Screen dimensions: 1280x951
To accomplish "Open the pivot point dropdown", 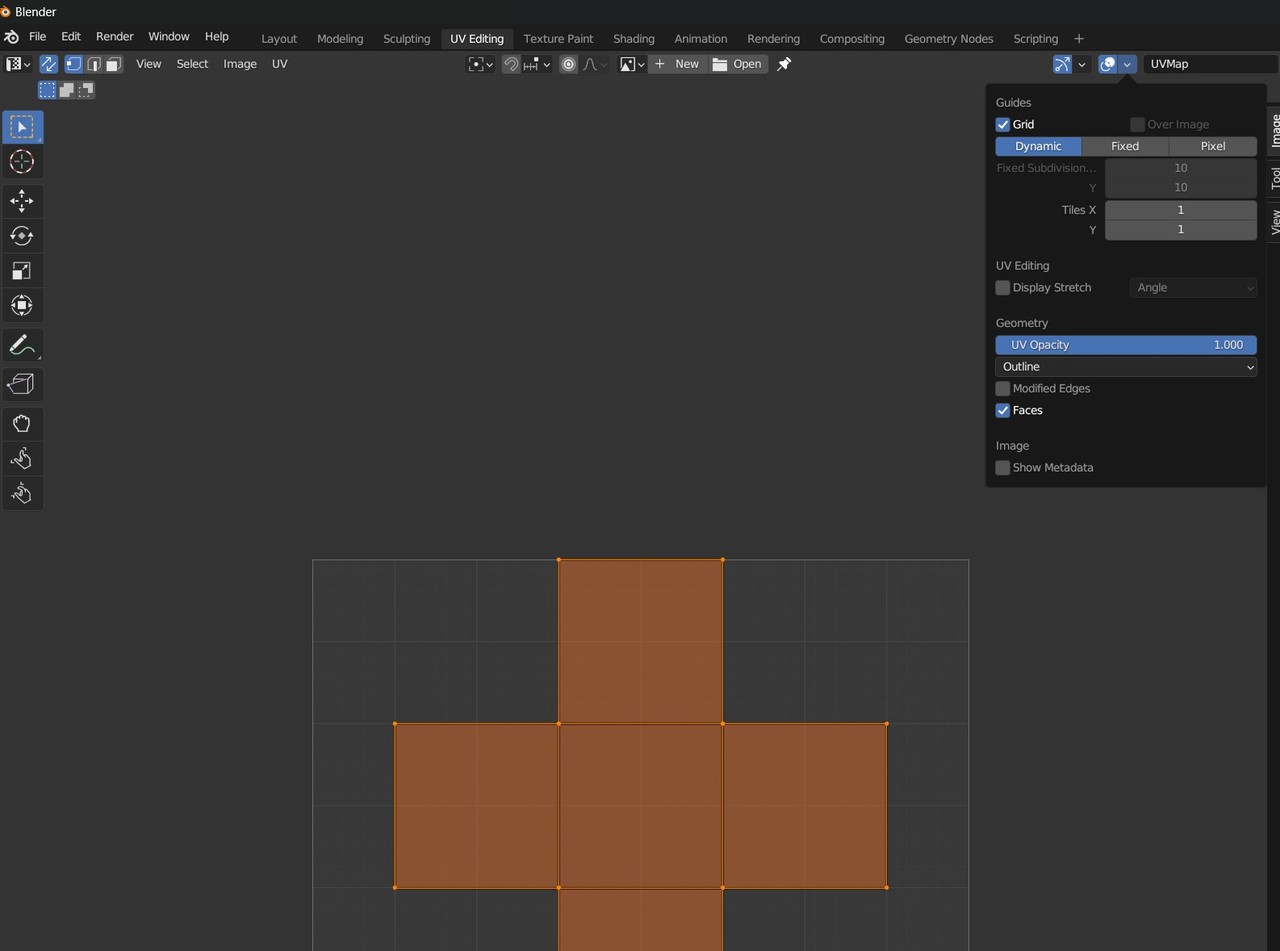I will click(x=481, y=64).
